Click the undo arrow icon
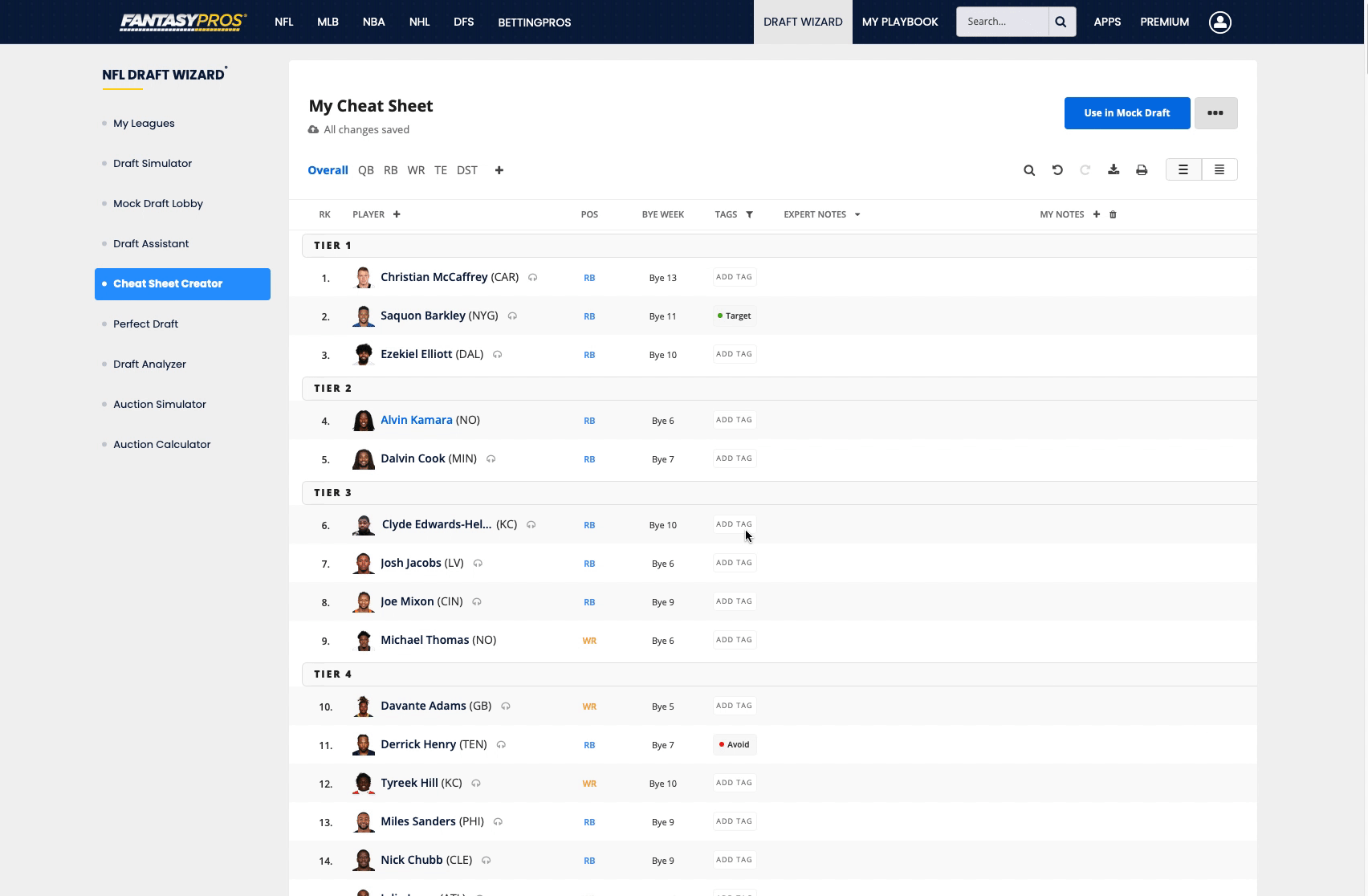The height and width of the screenshot is (896, 1368). (1057, 170)
